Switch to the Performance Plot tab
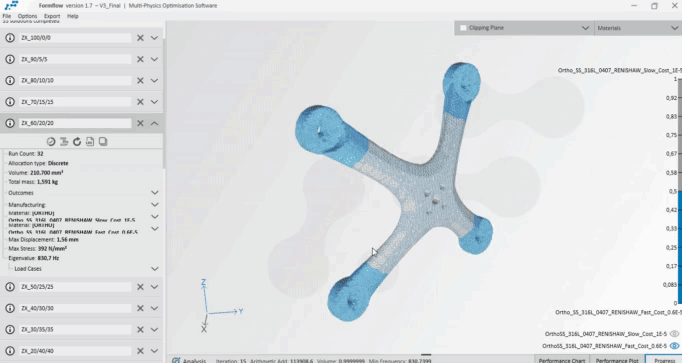682x363 pixels. 617,359
